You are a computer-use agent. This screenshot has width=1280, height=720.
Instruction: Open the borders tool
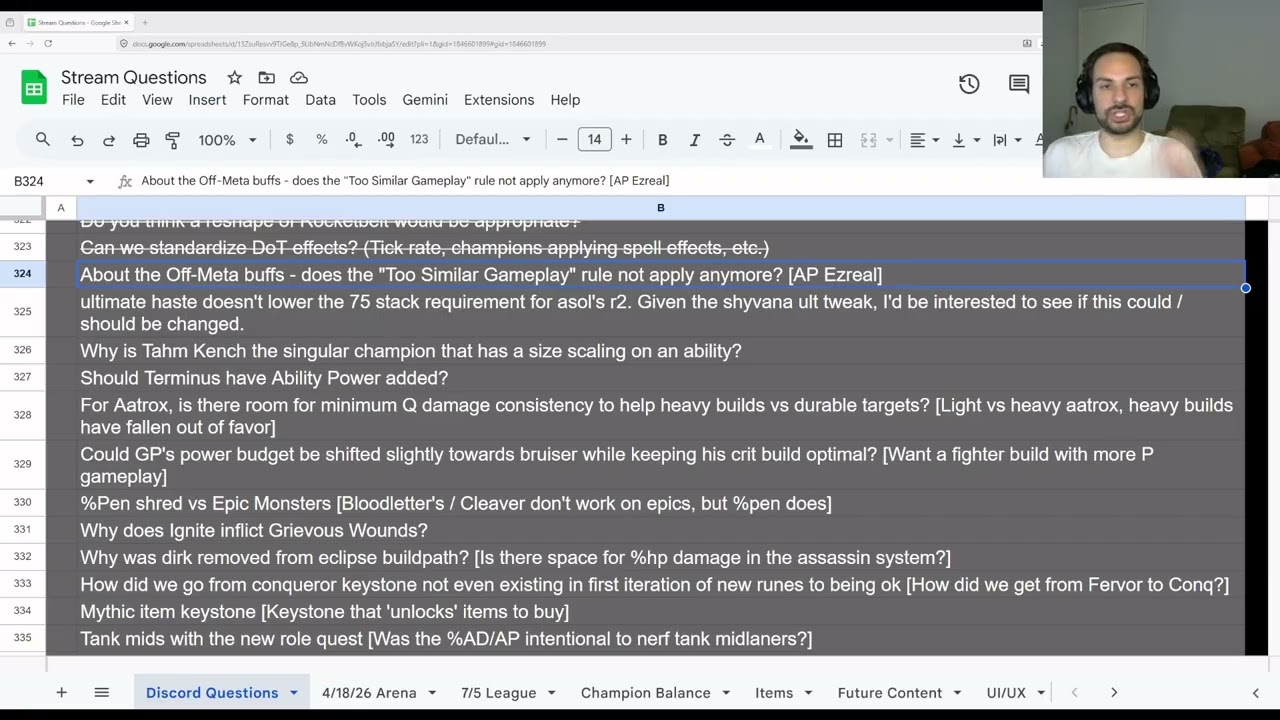click(x=835, y=140)
